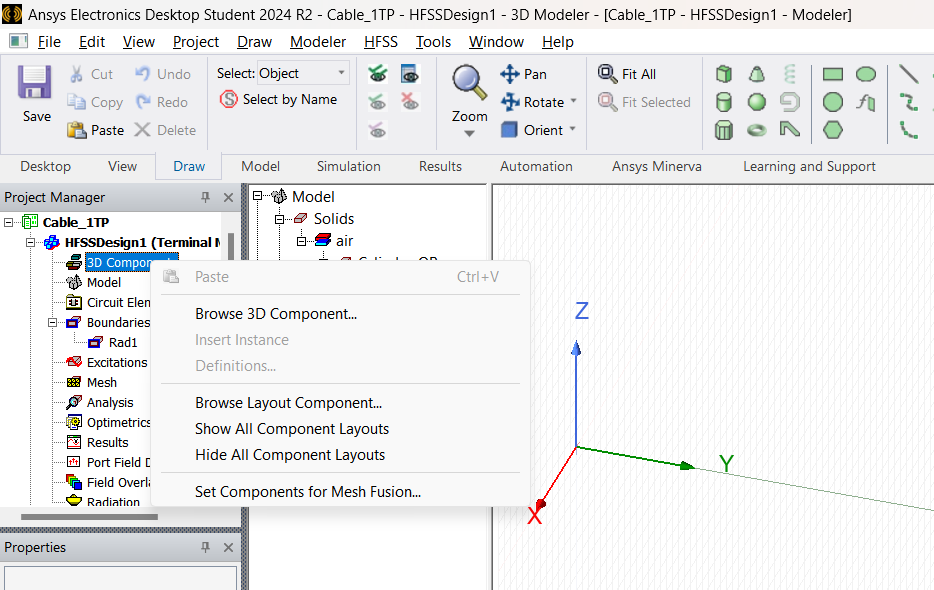Viewport: 934px width, 590px height.
Task: Collapse the HFSSDesign1 design node
Action: (30, 243)
